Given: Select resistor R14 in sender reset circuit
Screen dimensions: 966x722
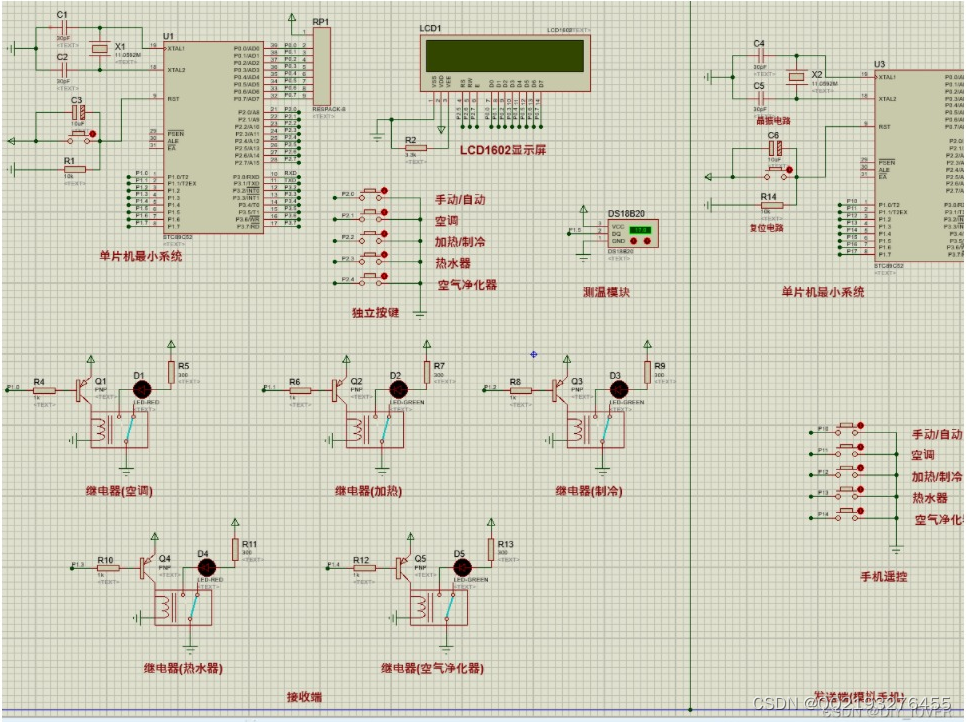Looking at the screenshot, I should pyautogui.click(x=772, y=205).
